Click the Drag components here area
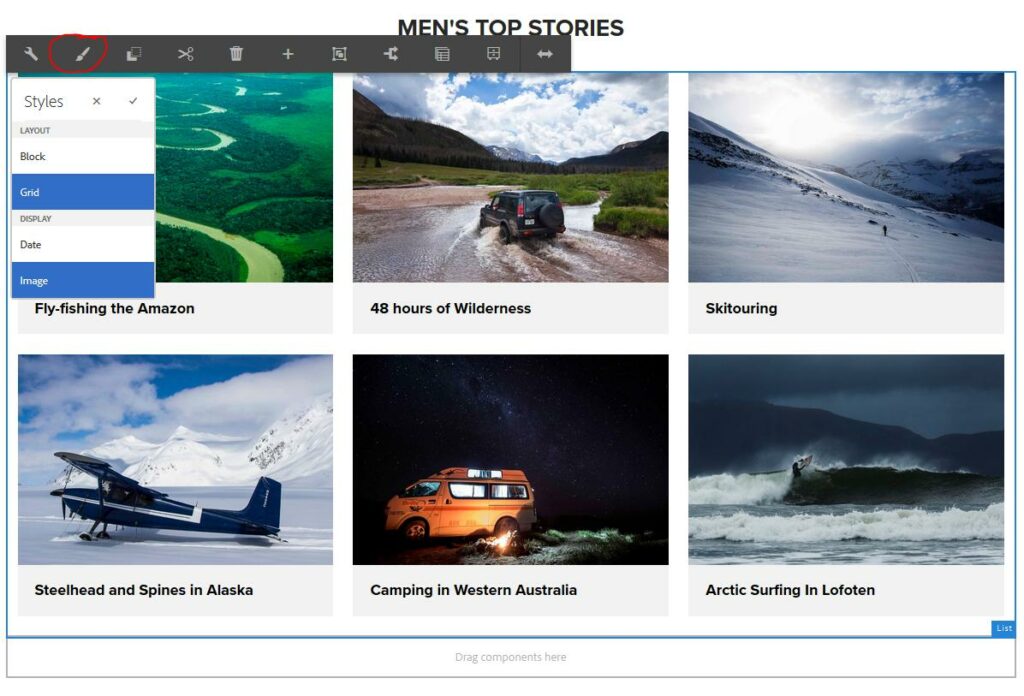 511,657
